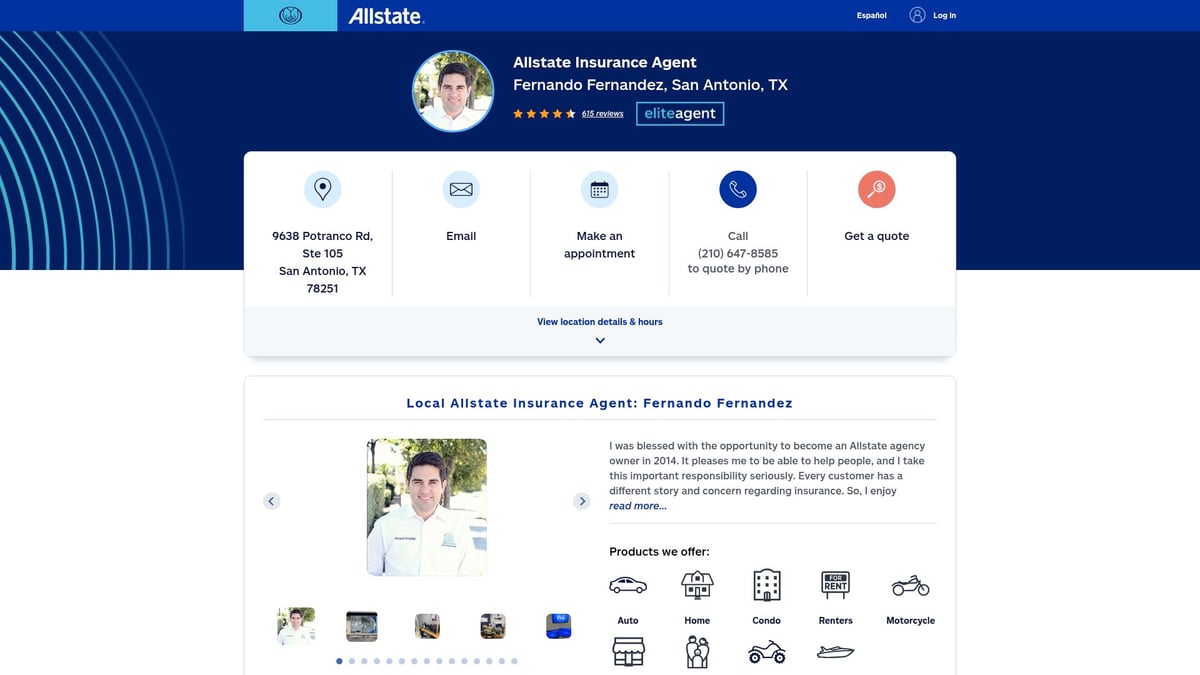1200x675 pixels.
Task: Click the ATV product icon
Action: (x=766, y=652)
